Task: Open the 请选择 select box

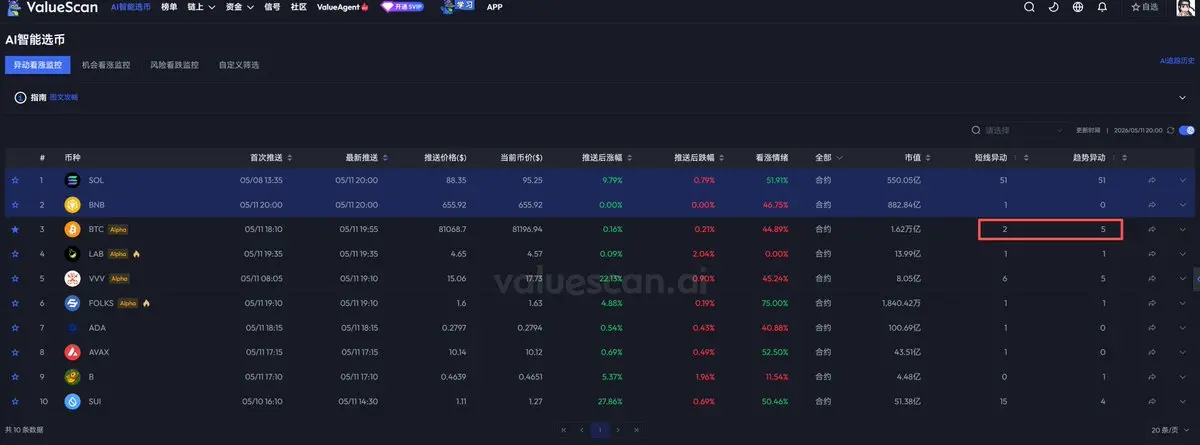Action: (1018, 130)
